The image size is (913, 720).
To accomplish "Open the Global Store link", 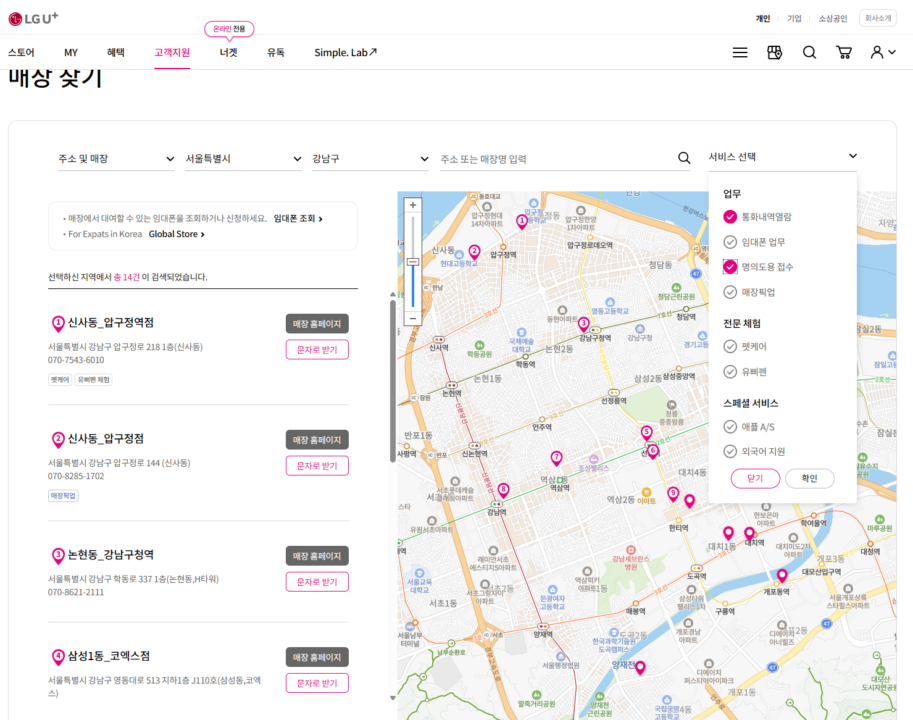I will pyautogui.click(x=176, y=234).
